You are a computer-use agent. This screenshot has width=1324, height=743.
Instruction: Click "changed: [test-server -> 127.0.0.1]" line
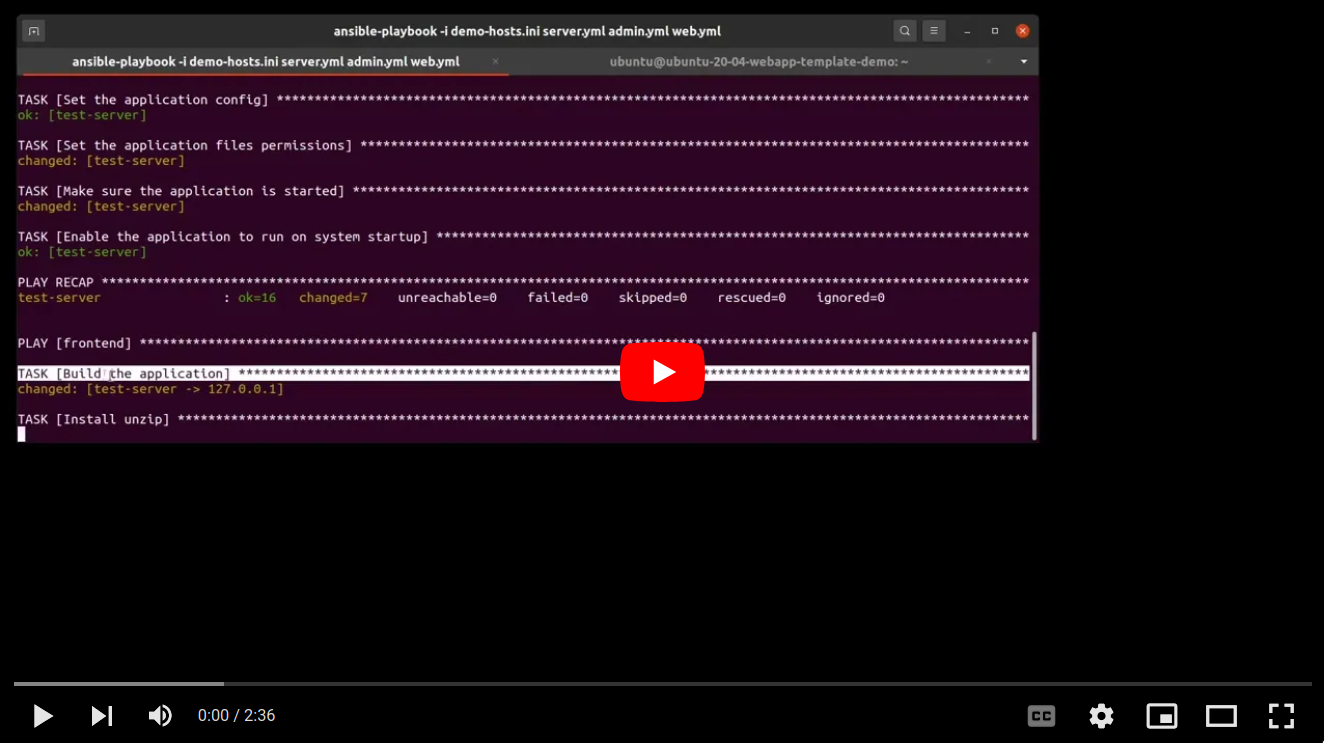151,389
